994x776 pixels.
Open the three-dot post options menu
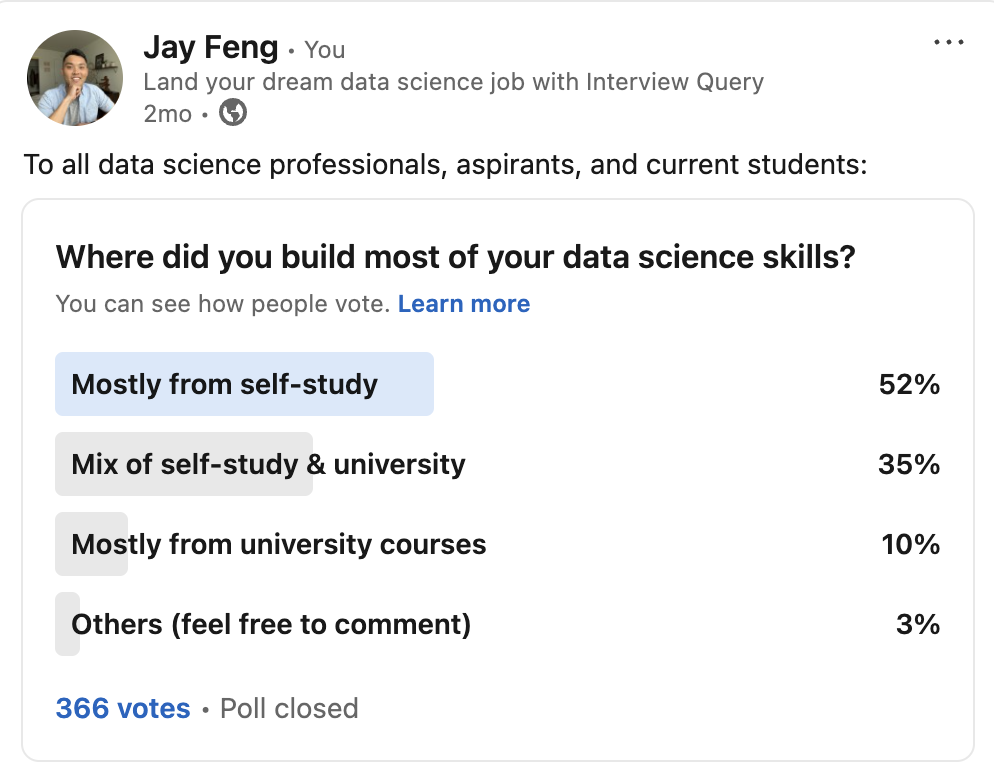click(946, 43)
